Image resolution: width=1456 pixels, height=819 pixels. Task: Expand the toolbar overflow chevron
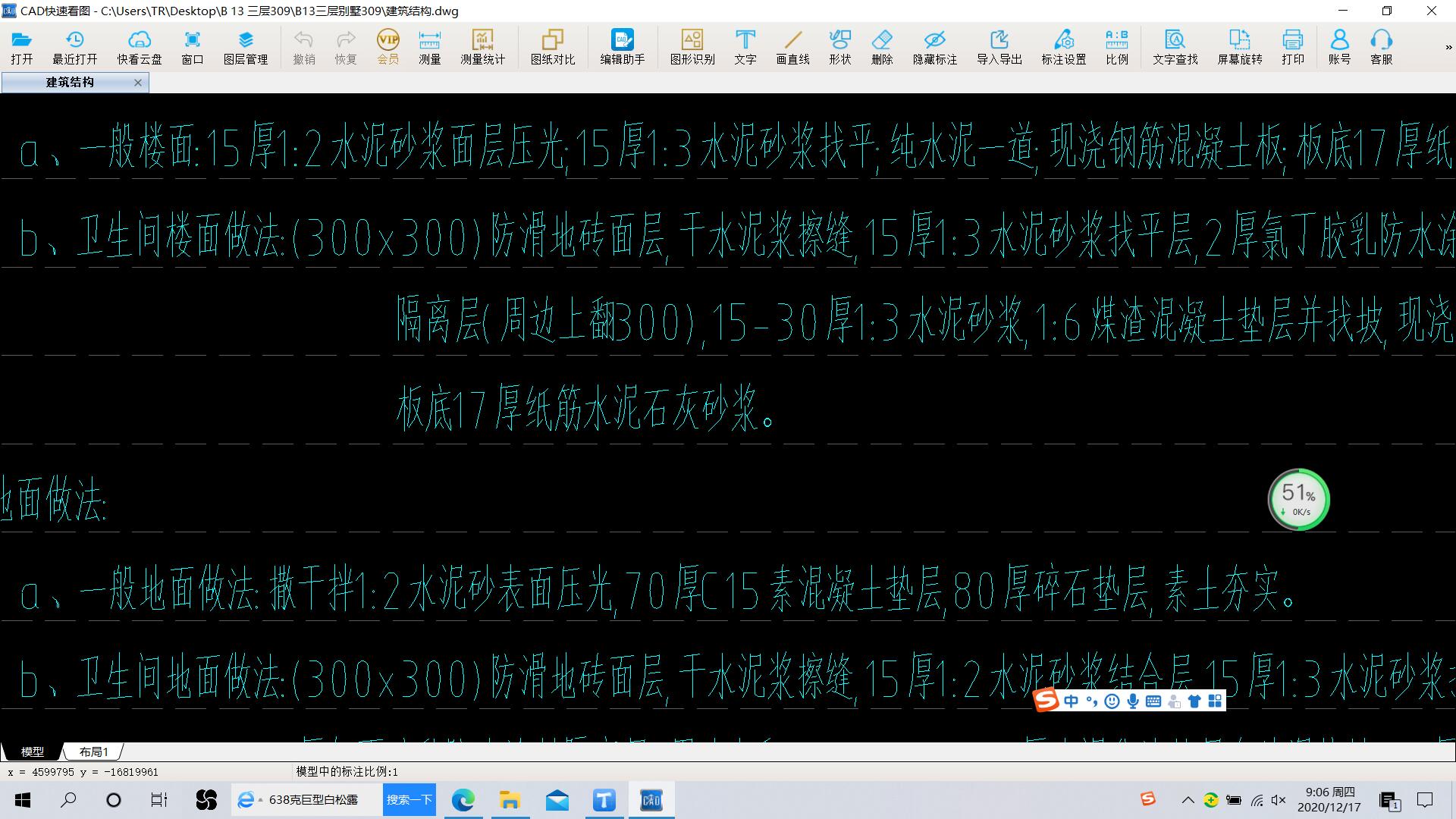[1448, 48]
